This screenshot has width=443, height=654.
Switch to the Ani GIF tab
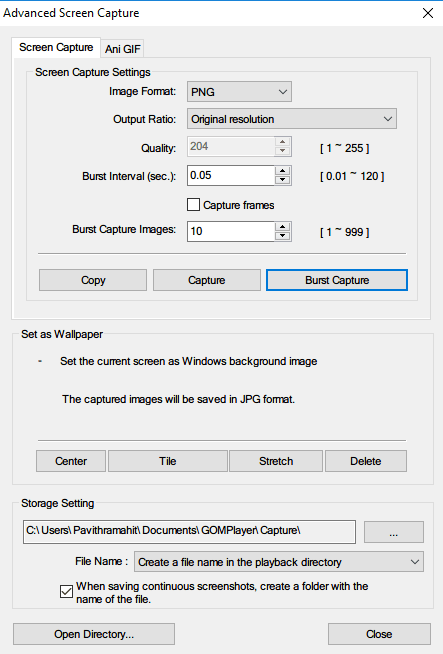pyautogui.click(x=123, y=49)
